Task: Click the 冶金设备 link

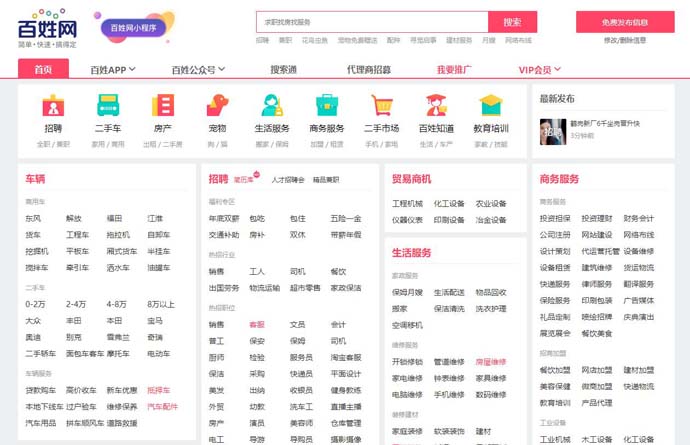Action: (x=491, y=220)
